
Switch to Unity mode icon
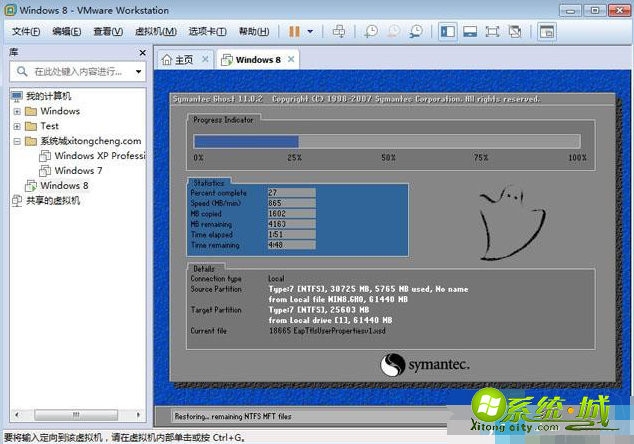coord(515,32)
